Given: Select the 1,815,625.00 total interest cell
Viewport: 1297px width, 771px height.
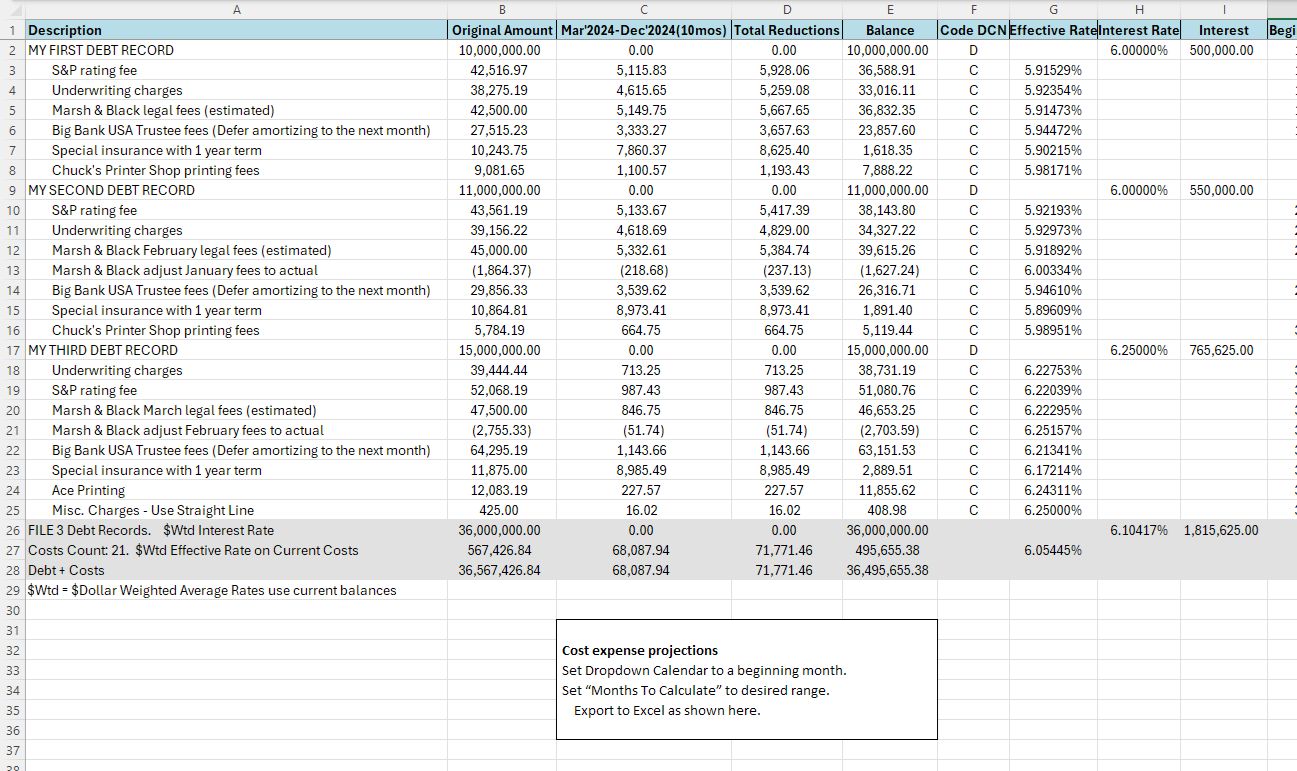Looking at the screenshot, I should [x=1224, y=530].
